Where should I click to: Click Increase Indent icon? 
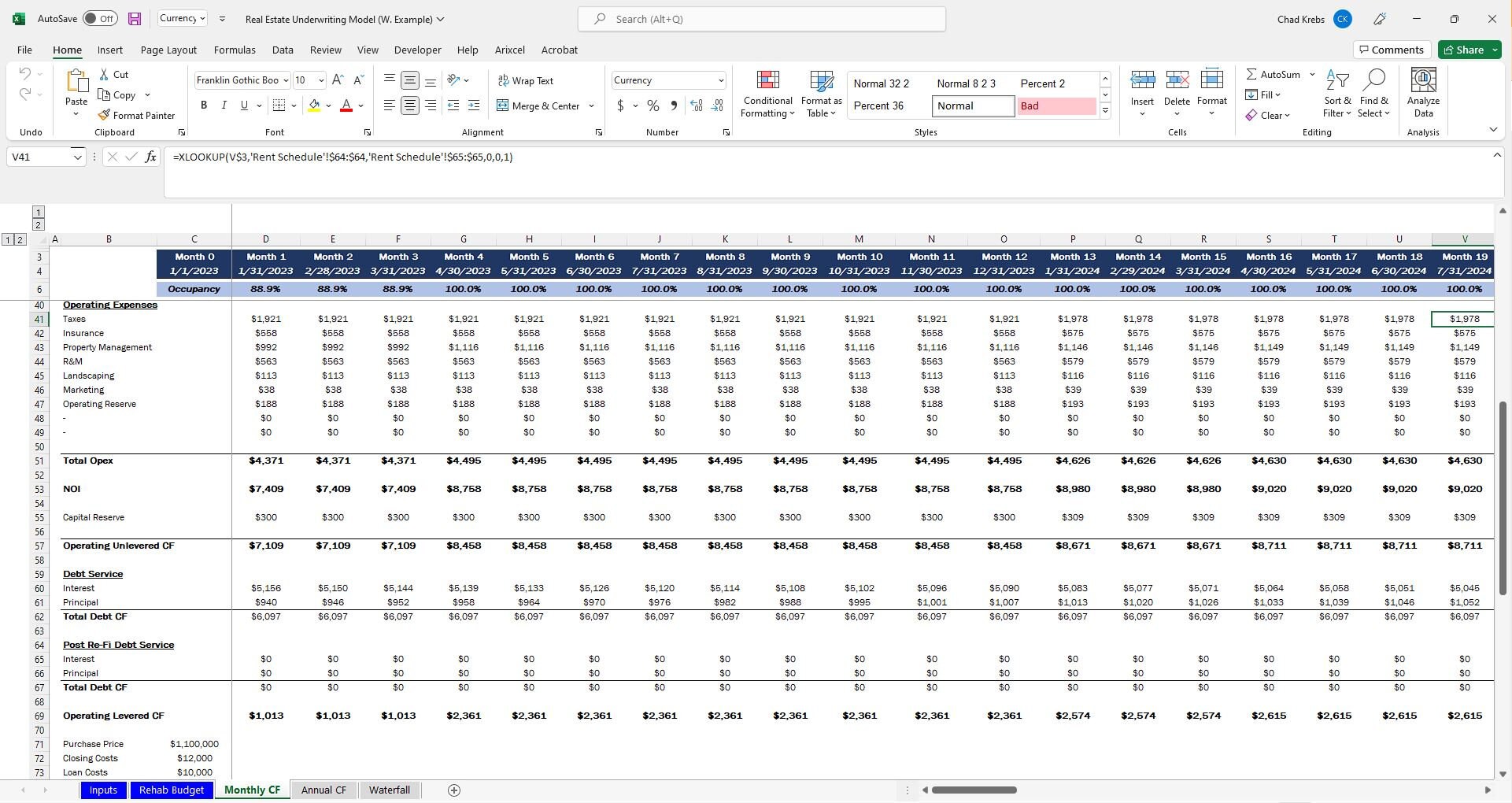tap(474, 105)
